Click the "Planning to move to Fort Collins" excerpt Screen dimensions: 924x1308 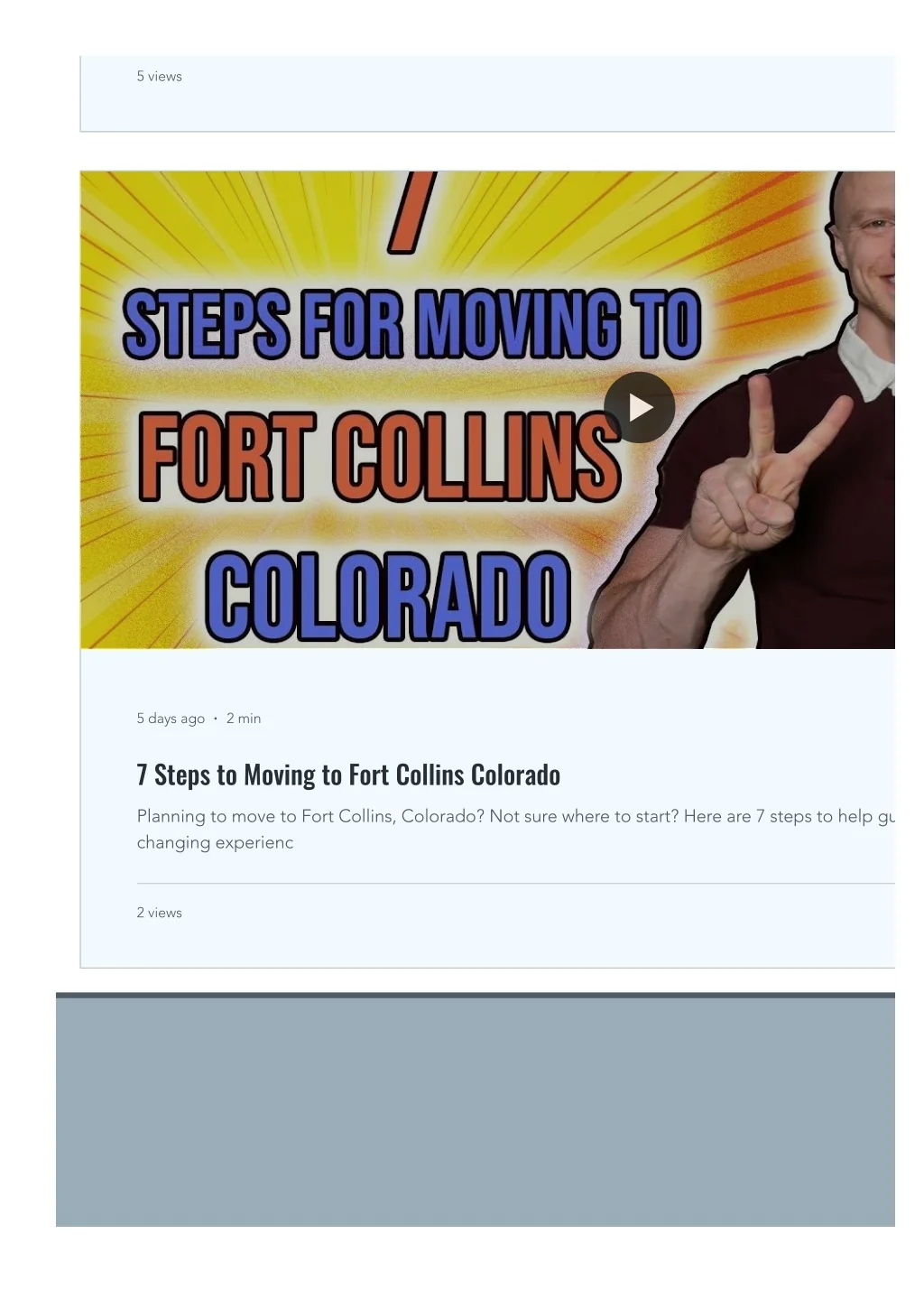coord(515,829)
